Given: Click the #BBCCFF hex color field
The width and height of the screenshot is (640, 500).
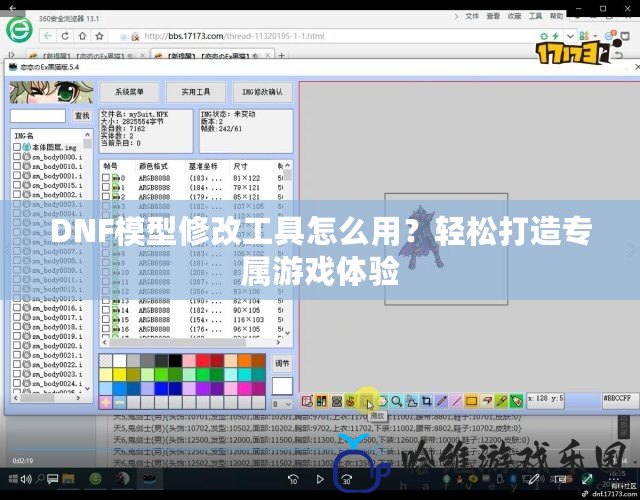Looking at the screenshot, I should point(620,400).
